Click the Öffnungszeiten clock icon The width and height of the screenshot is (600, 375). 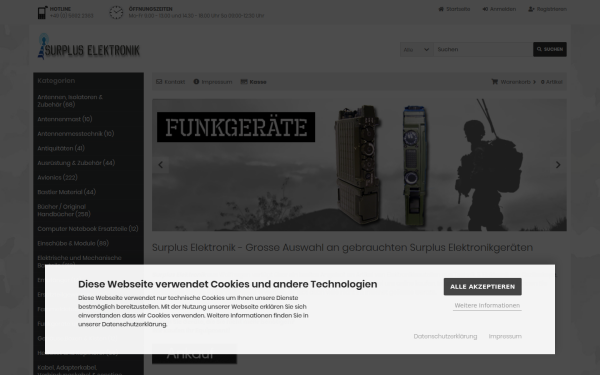point(116,12)
